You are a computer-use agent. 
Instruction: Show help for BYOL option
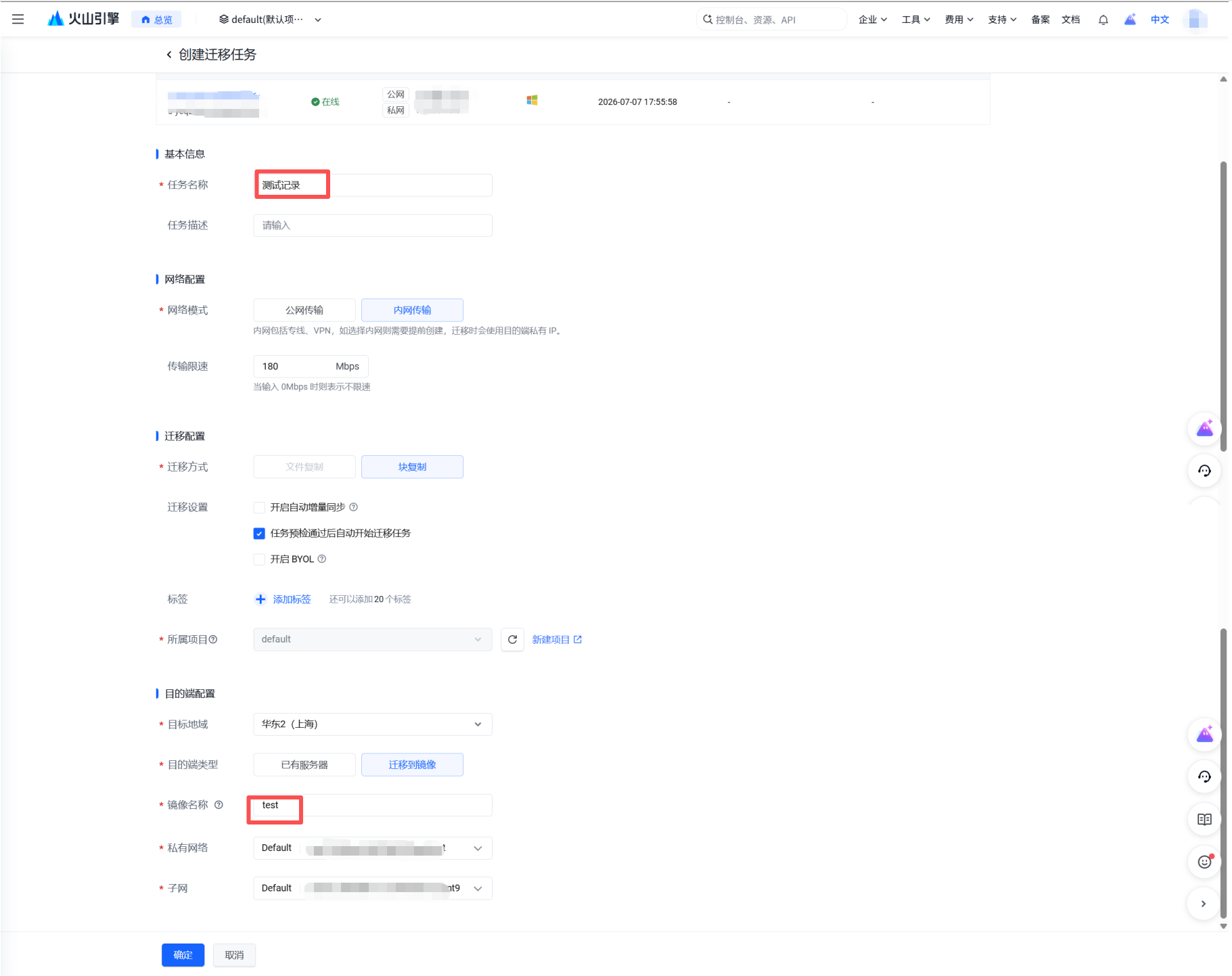coord(322,559)
